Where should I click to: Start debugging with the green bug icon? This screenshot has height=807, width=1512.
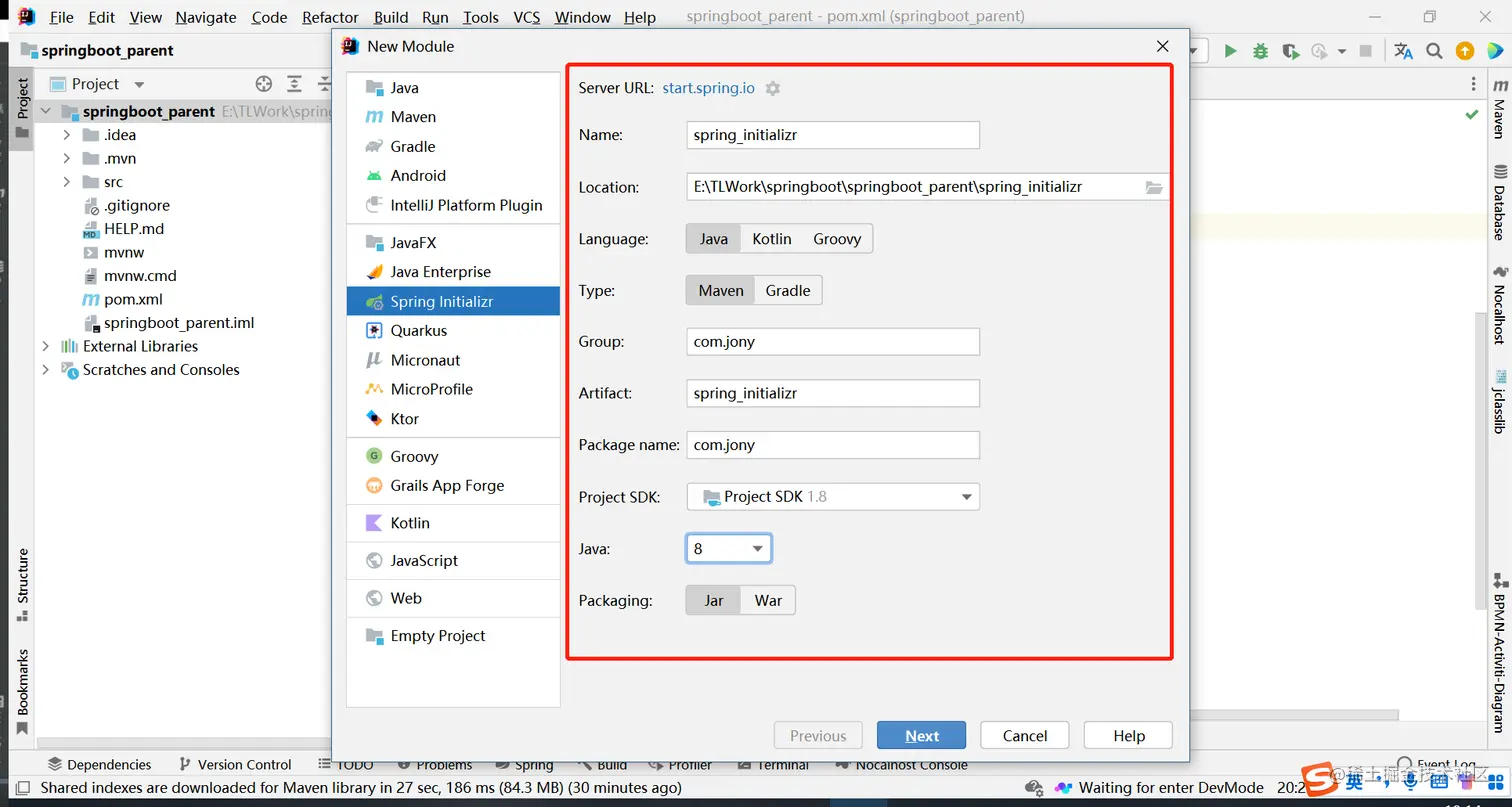click(x=1261, y=51)
